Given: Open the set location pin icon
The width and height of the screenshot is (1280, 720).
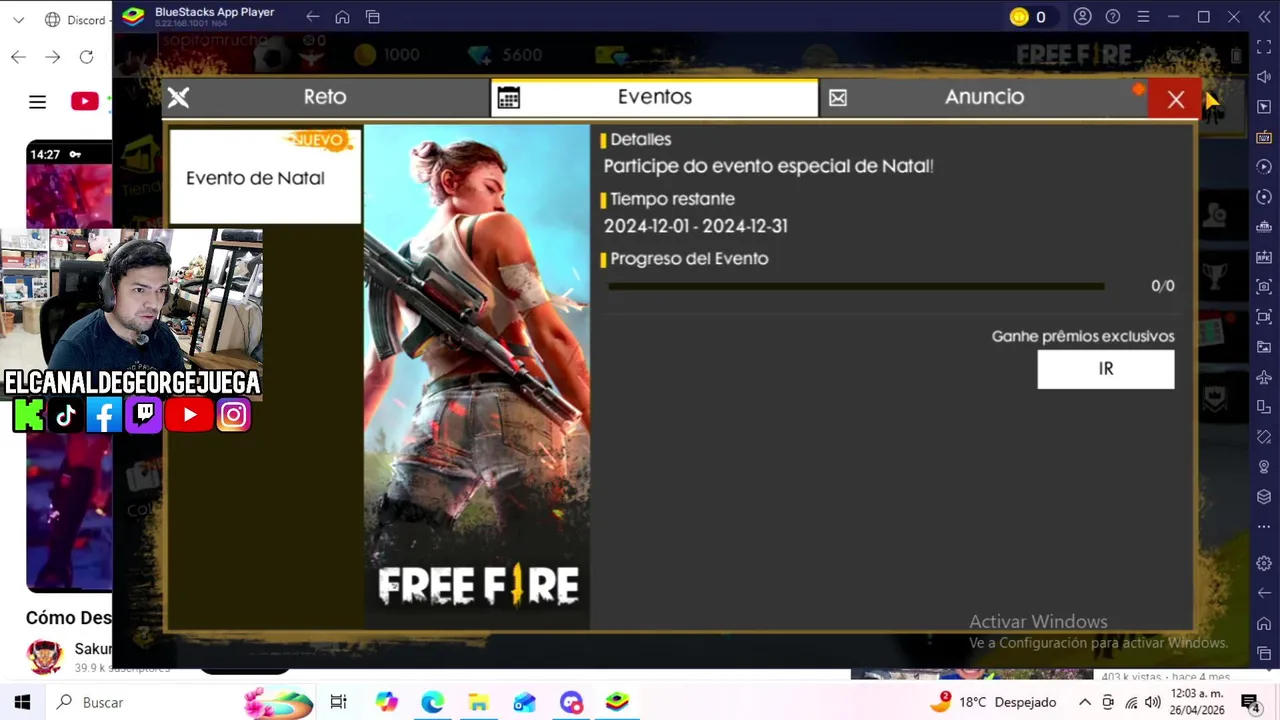Looking at the screenshot, I should click(1264, 467).
